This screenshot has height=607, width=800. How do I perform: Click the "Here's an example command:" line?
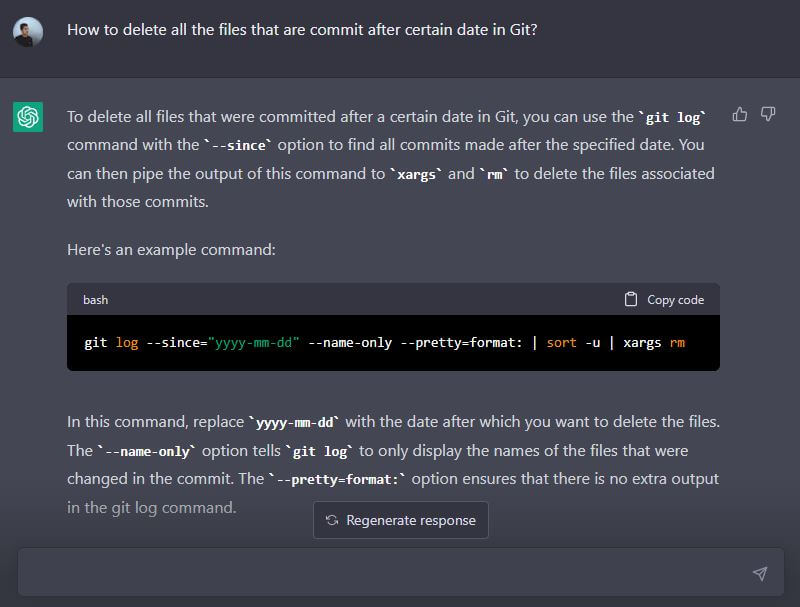coord(171,249)
